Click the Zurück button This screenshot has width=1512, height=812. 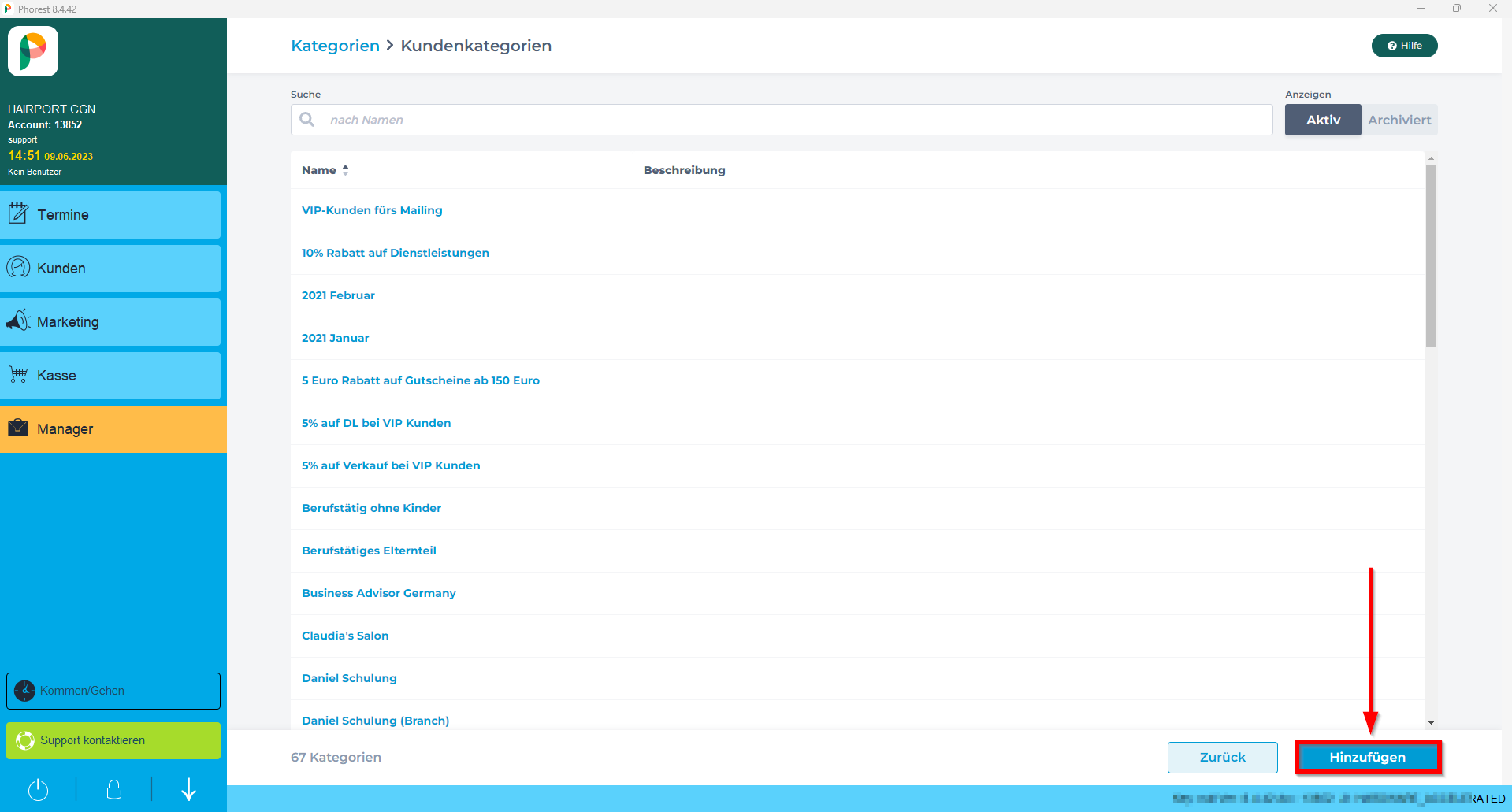point(1222,757)
